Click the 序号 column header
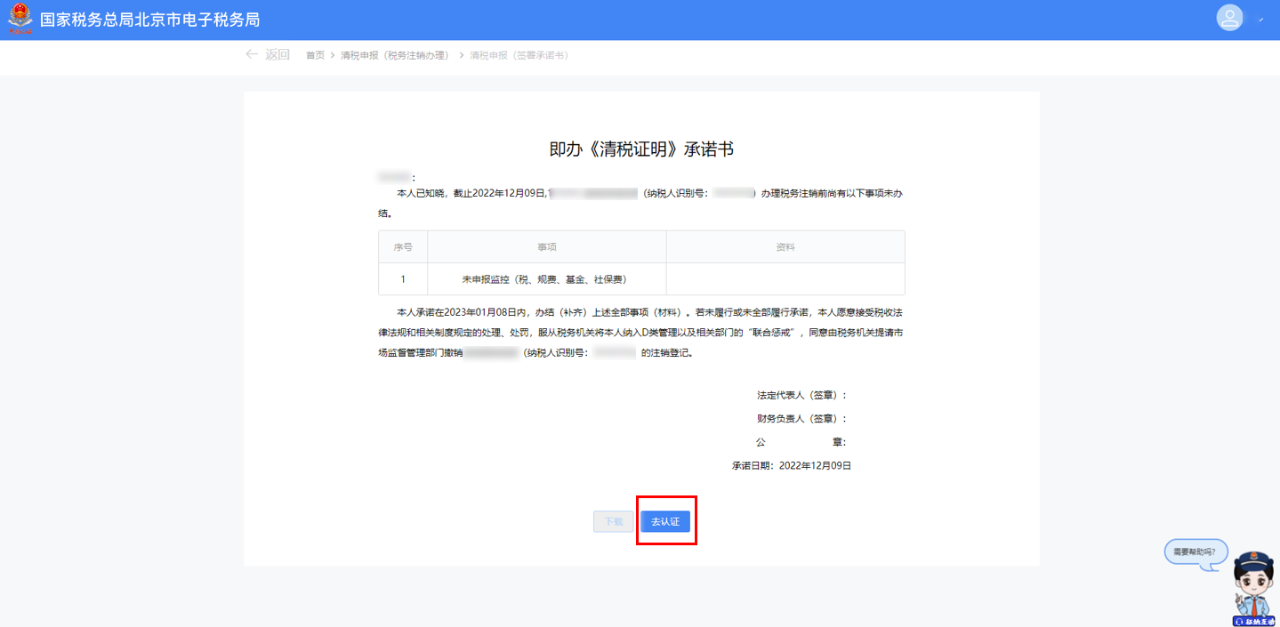The width and height of the screenshot is (1280, 627). [403, 247]
